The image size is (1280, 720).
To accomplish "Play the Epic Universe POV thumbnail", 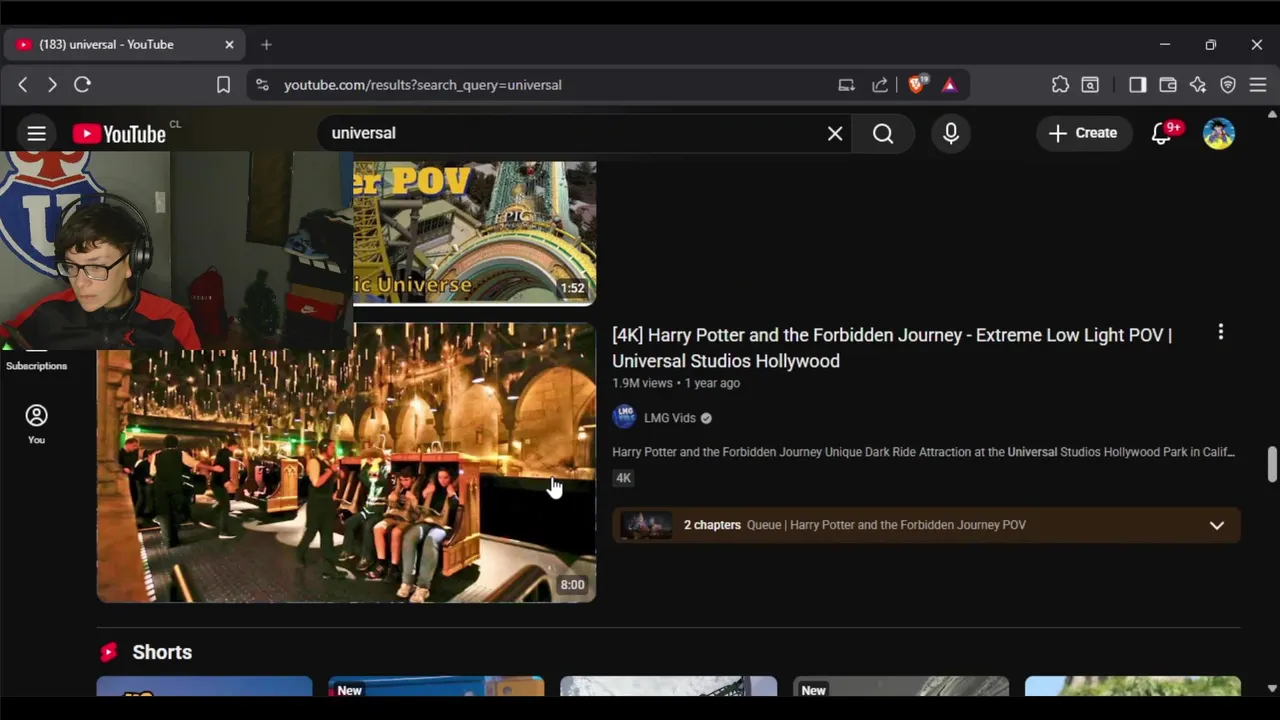I will coord(475,233).
